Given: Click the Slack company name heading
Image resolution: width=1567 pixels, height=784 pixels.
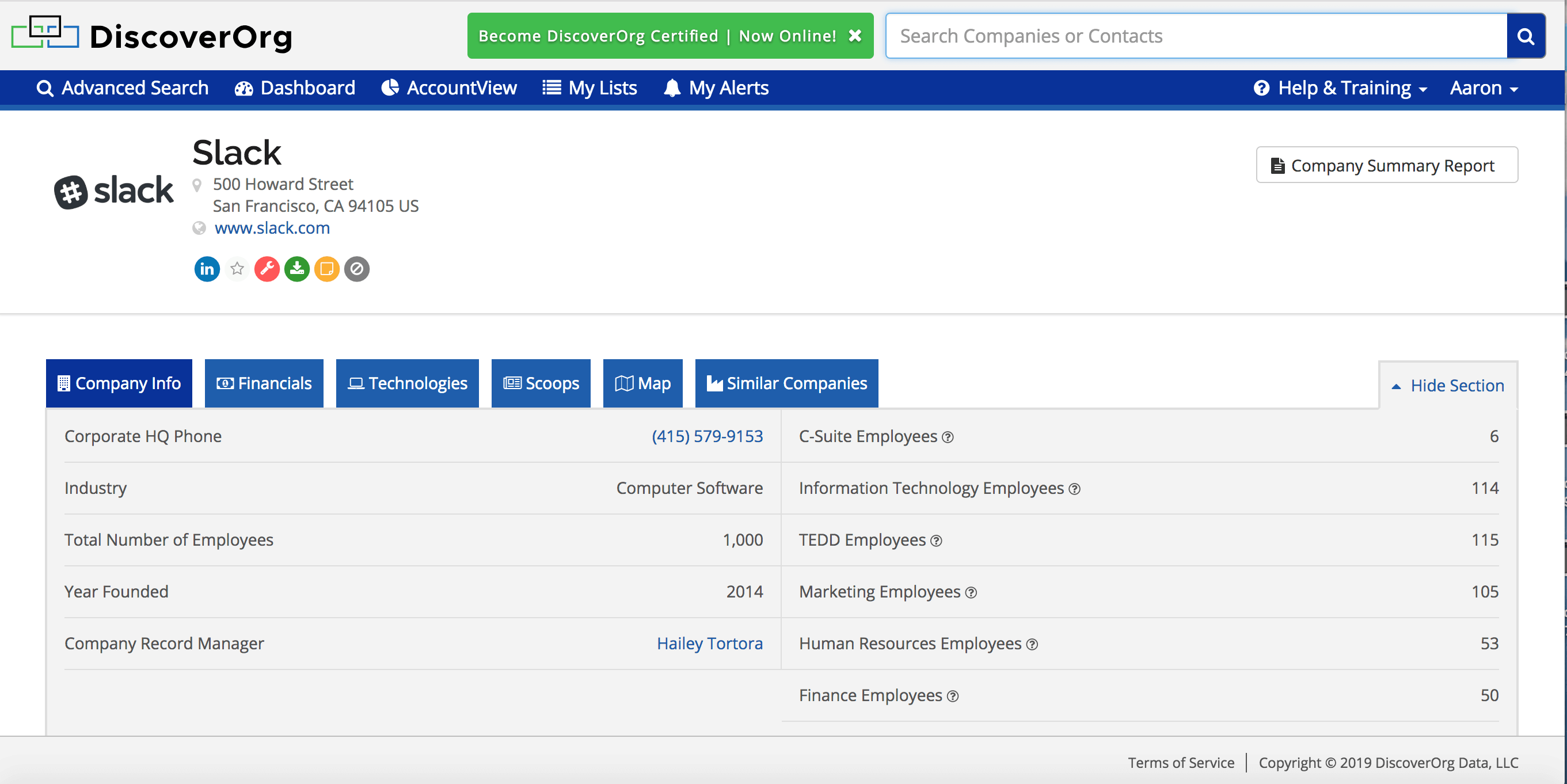Looking at the screenshot, I should point(237,152).
